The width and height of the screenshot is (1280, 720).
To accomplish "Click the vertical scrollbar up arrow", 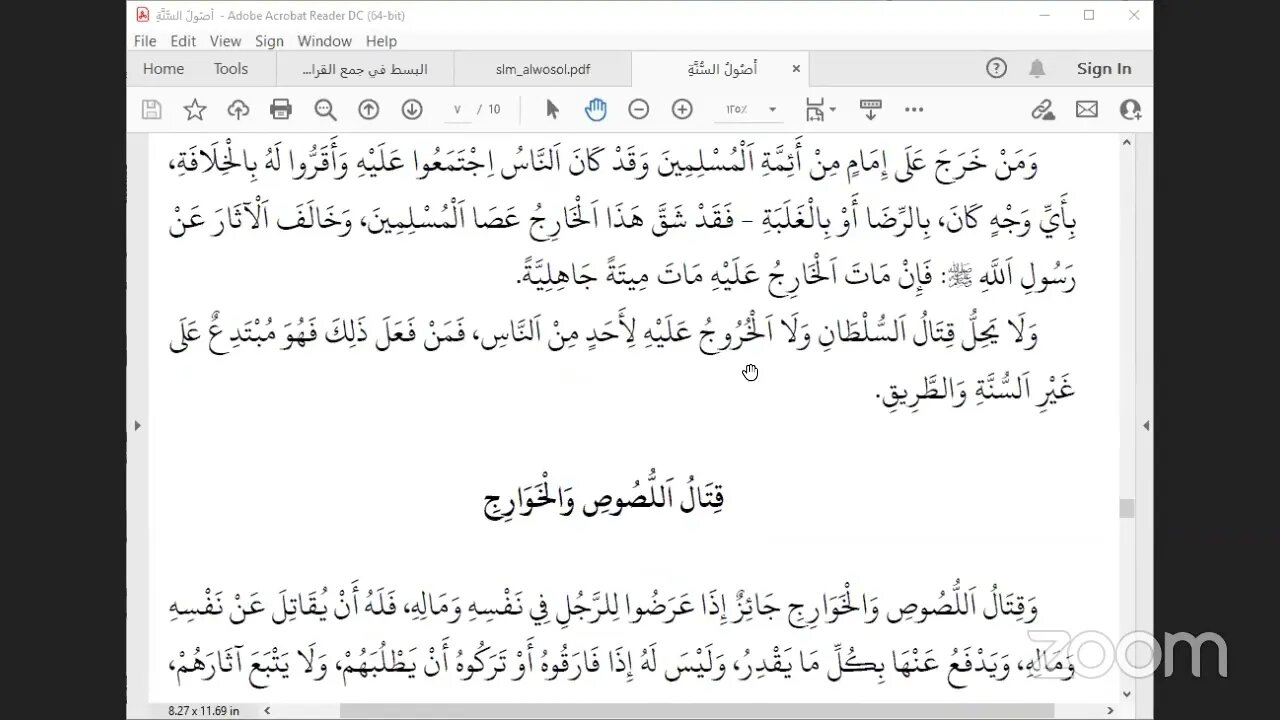I will click(1127, 142).
